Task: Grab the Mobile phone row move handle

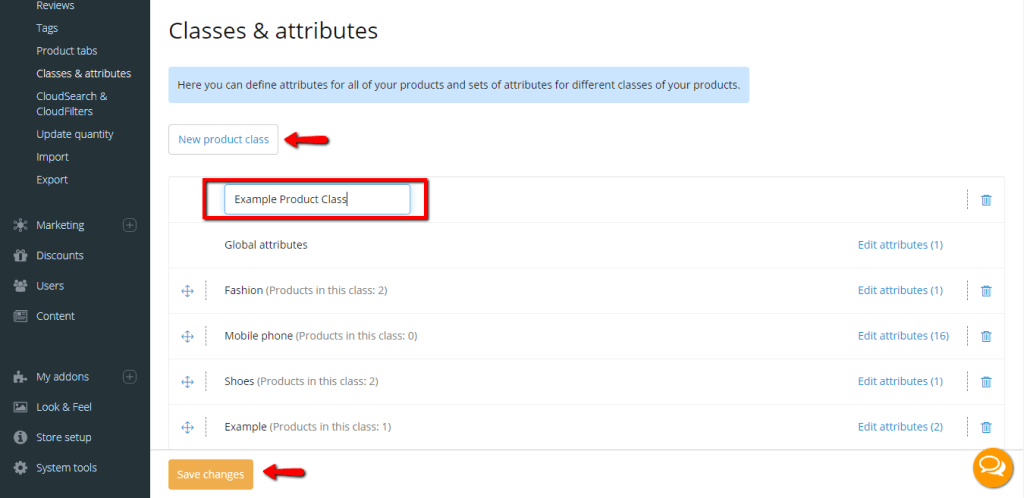Action: tap(187, 336)
